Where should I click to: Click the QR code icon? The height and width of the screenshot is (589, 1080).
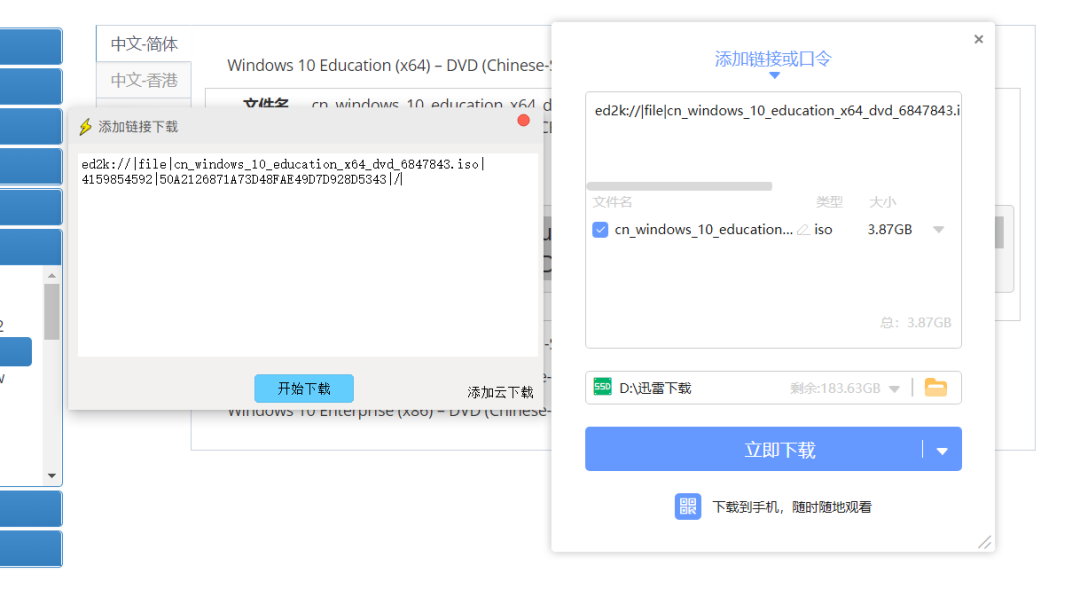coord(687,506)
